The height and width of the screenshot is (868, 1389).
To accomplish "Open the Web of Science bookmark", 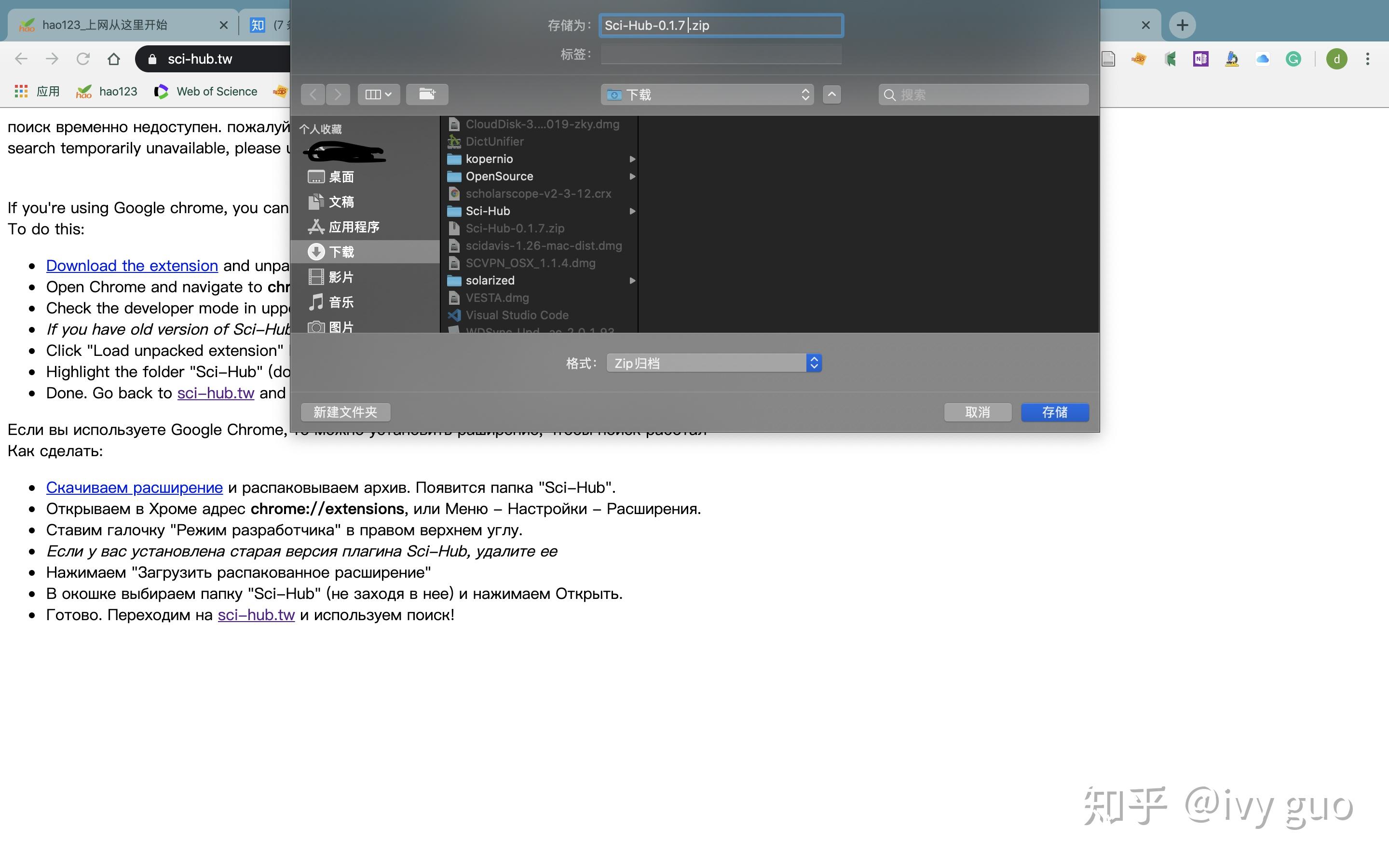I will [206, 91].
